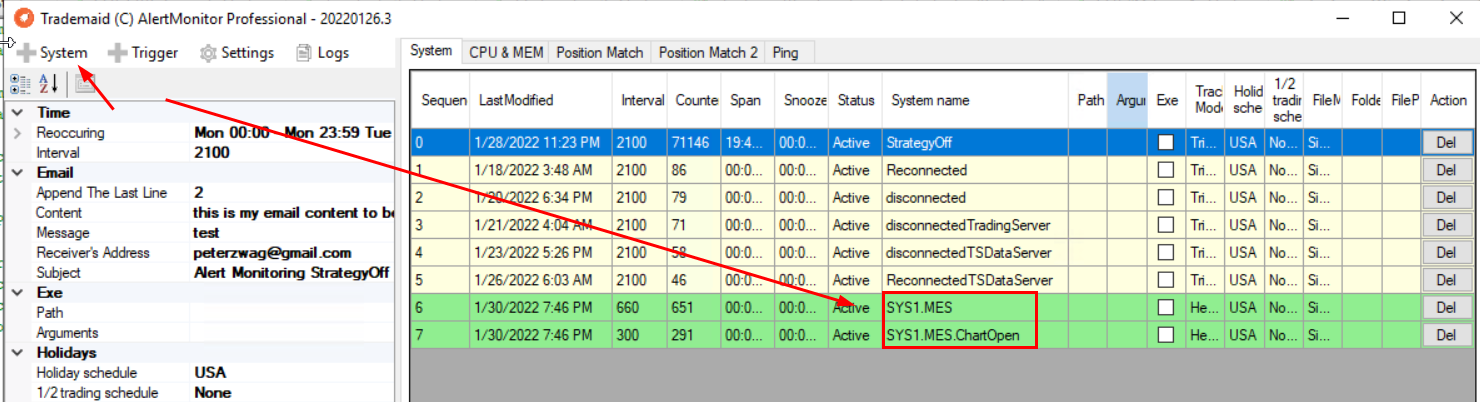Check the Exe box for StrategyOff row

point(1166,143)
